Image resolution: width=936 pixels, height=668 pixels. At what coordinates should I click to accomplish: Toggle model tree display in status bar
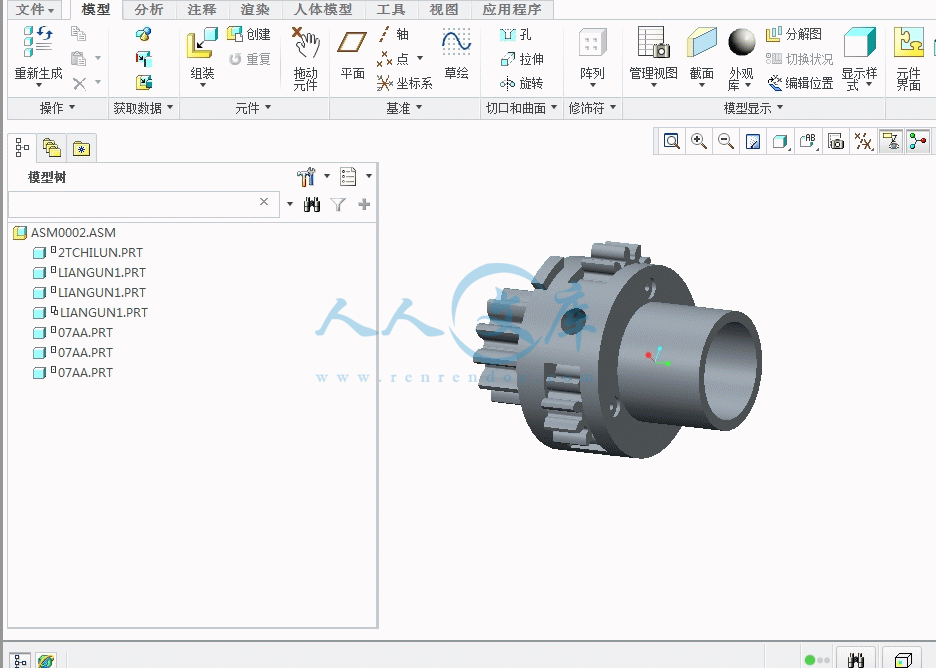point(20,660)
